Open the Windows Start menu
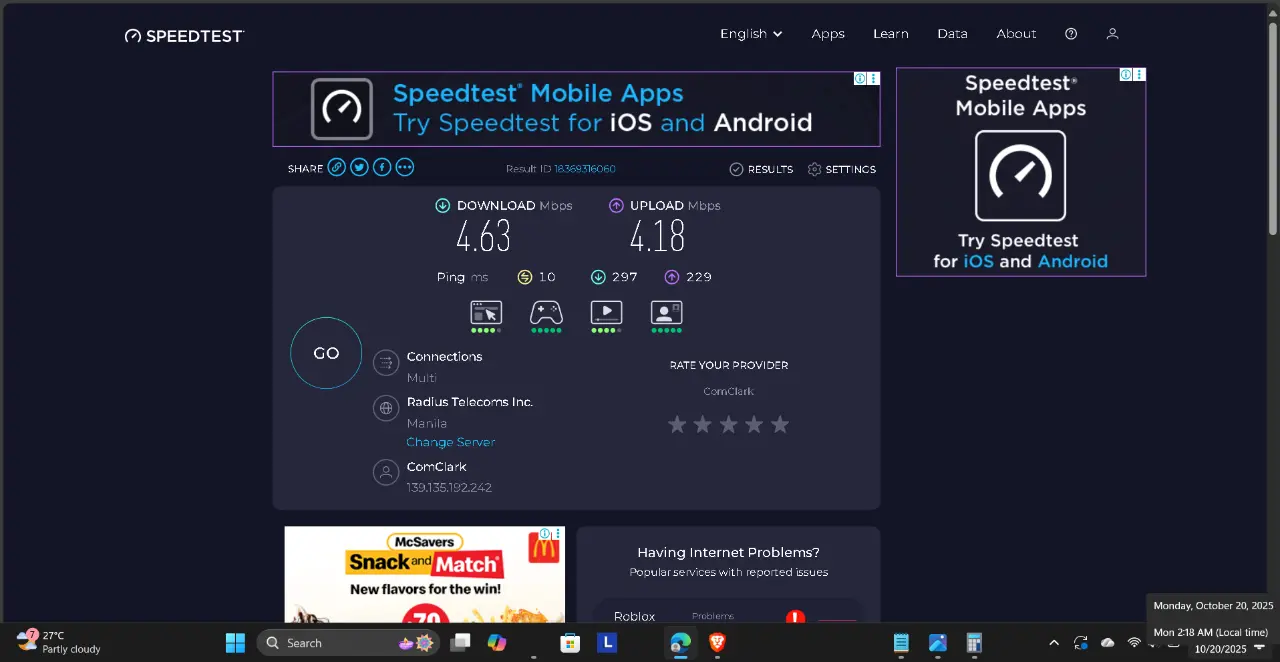 [x=235, y=643]
